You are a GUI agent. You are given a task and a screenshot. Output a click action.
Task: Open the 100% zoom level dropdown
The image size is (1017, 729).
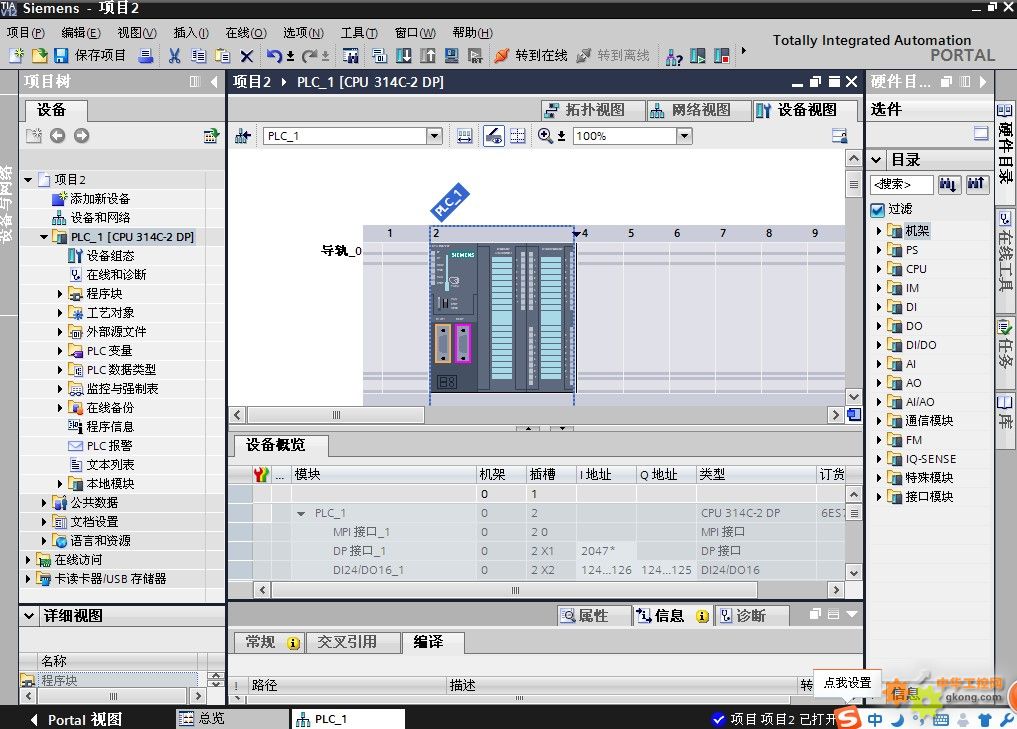pos(684,136)
